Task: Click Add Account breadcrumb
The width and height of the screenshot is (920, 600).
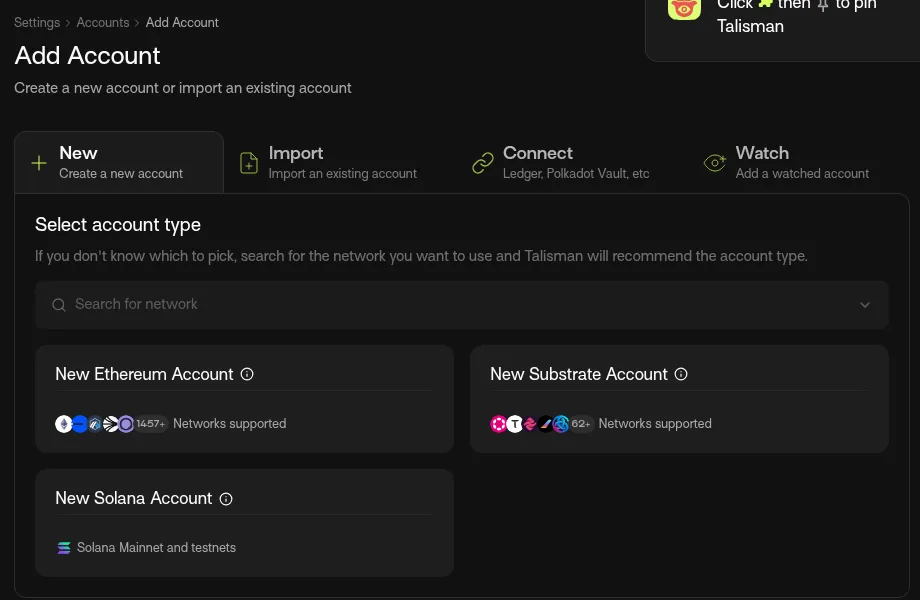Action: (182, 22)
